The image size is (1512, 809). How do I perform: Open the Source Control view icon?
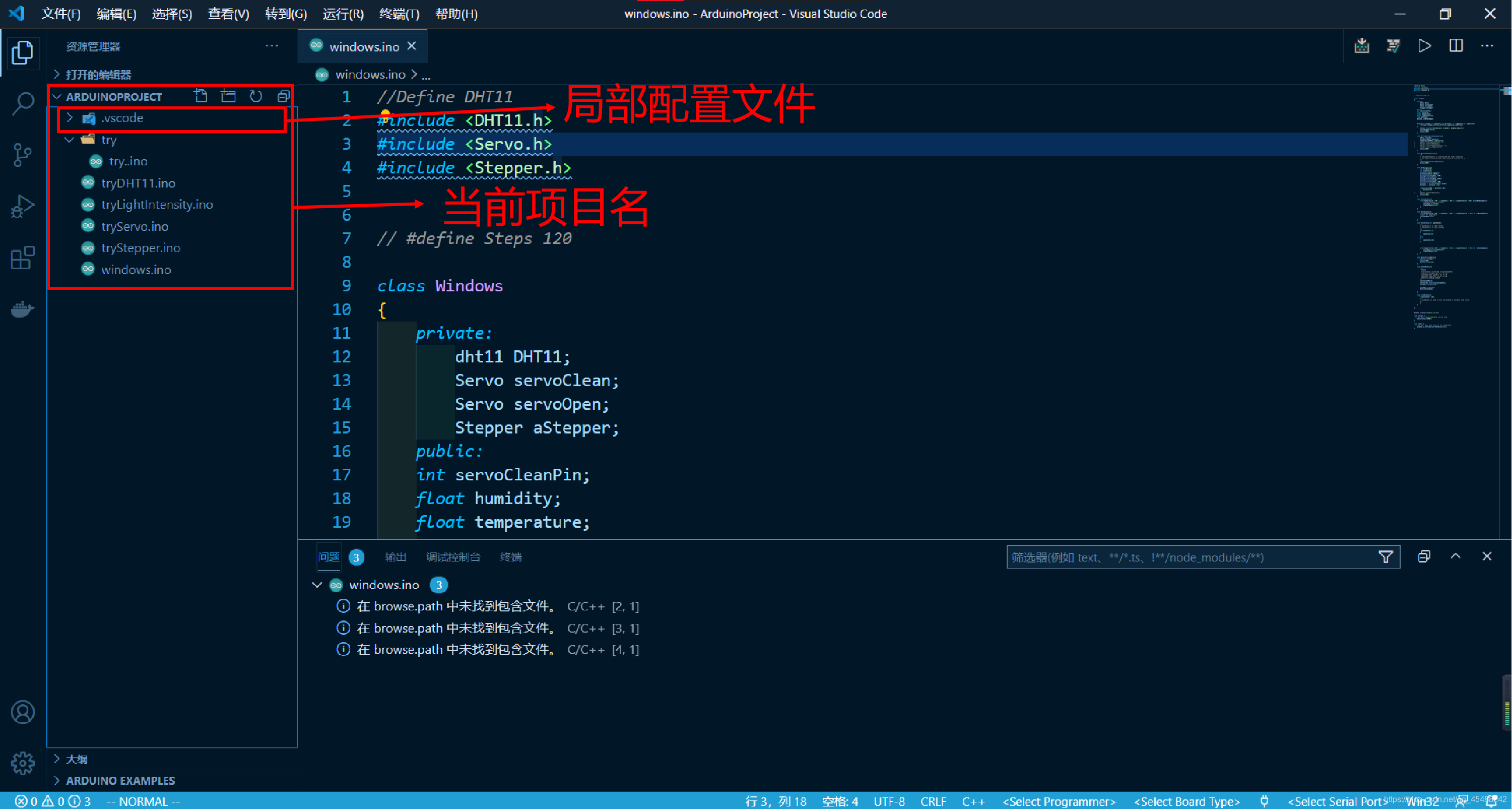click(x=22, y=155)
